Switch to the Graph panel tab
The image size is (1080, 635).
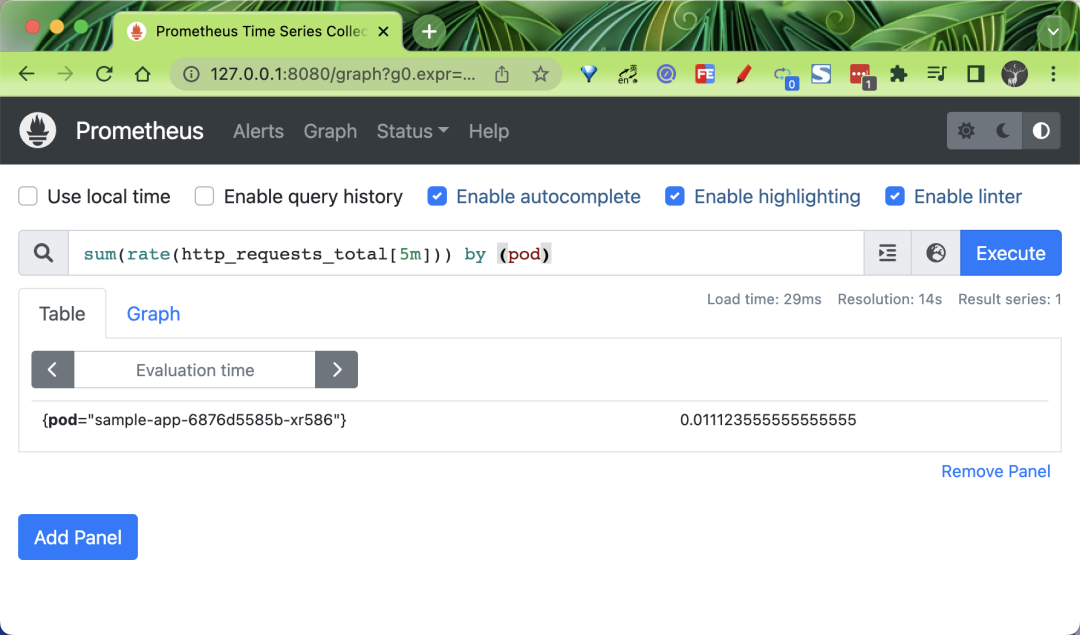[153, 313]
